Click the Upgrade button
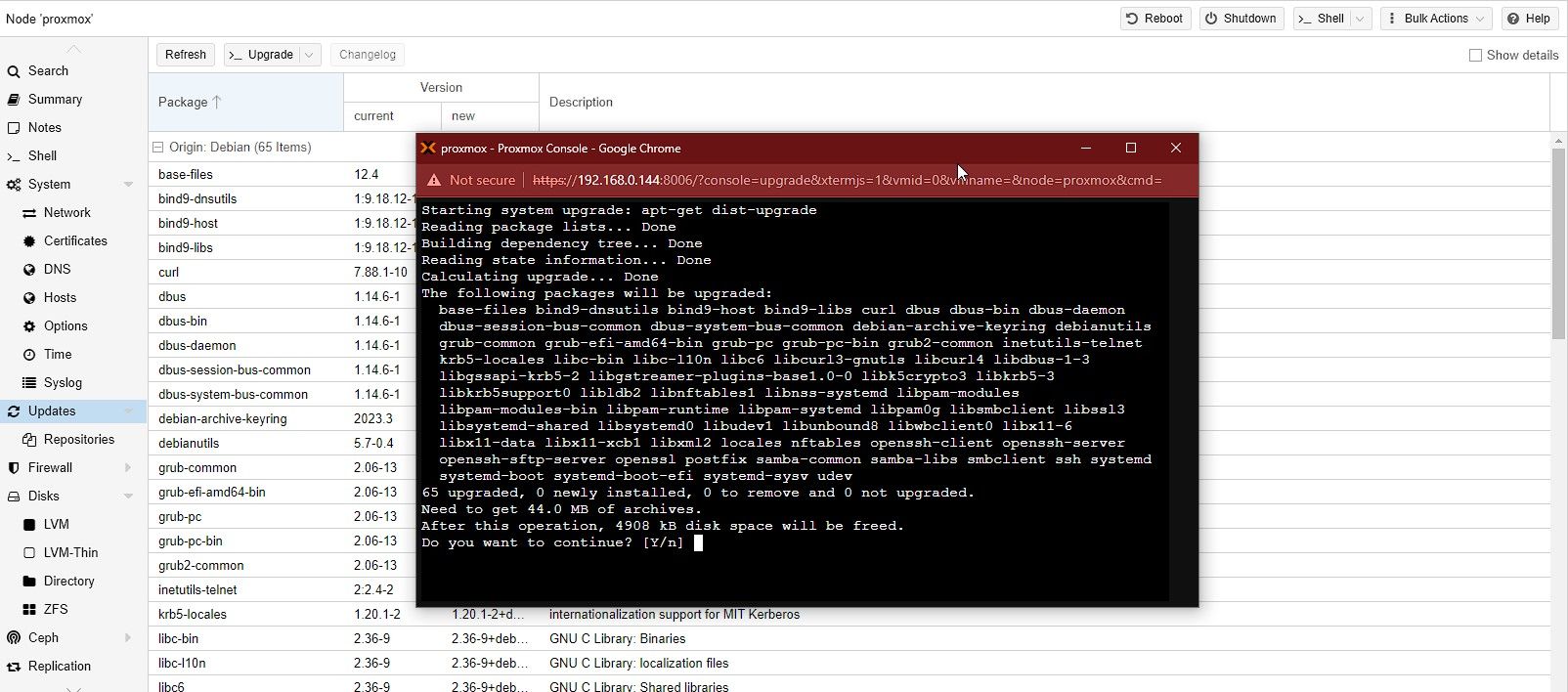Viewport: 1568px width, 692px height. point(261,55)
